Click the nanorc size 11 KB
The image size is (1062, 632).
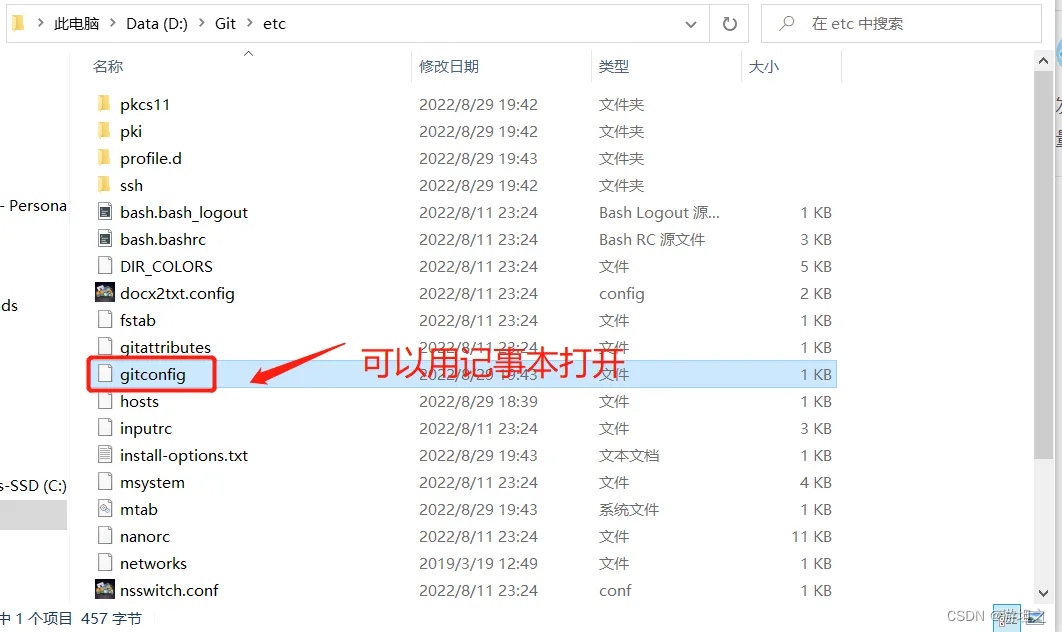(811, 536)
